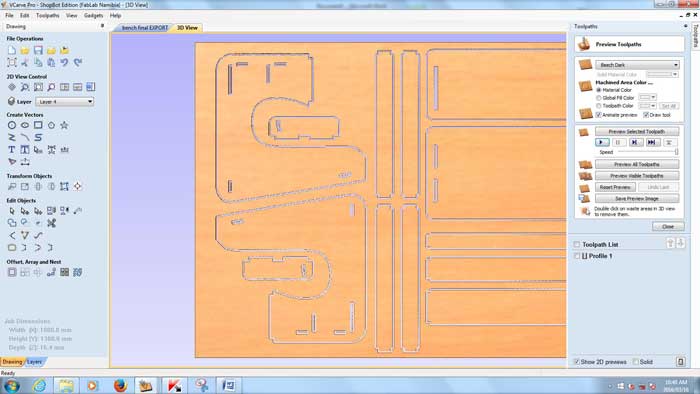Check the Profile 1 toolpath checkbox

point(577,256)
